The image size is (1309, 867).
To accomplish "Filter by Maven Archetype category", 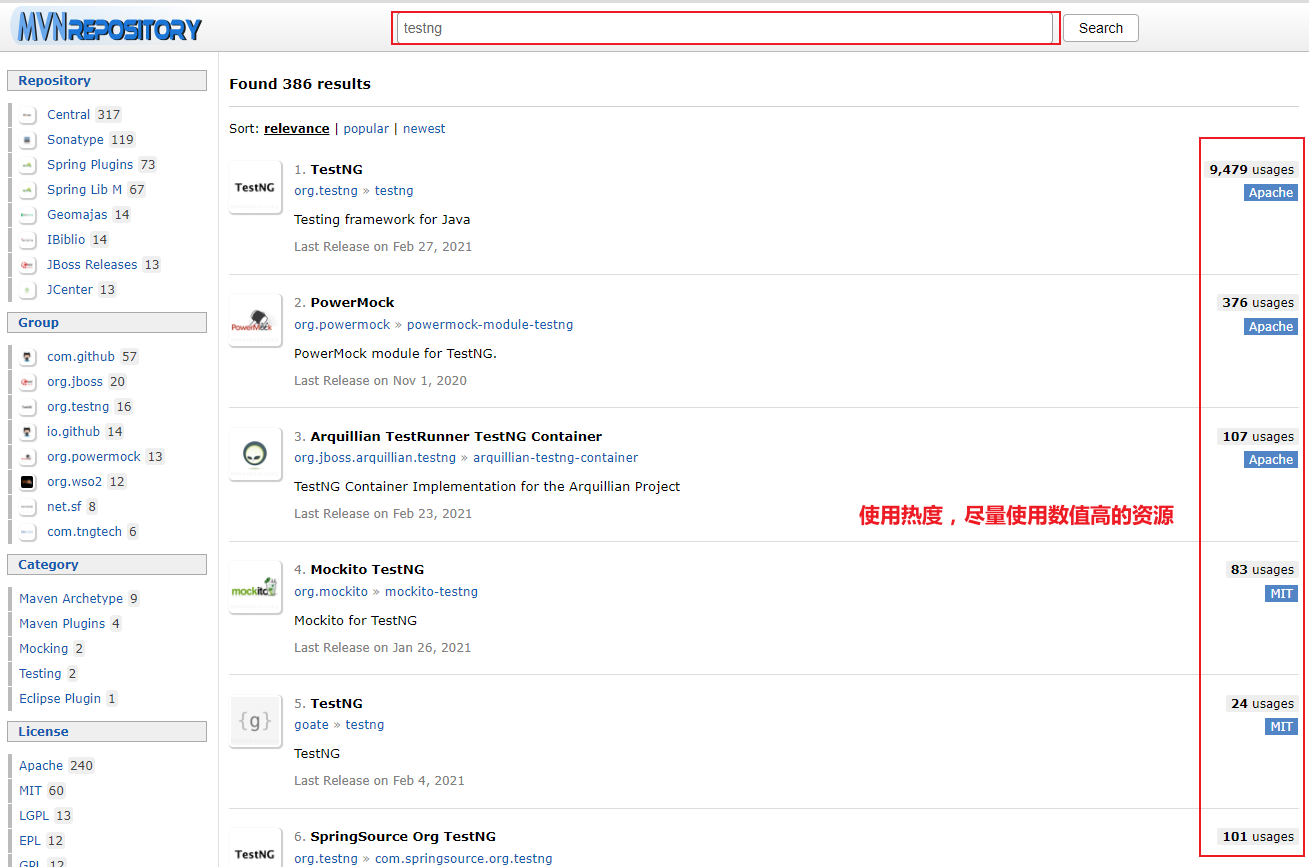I will (71, 599).
